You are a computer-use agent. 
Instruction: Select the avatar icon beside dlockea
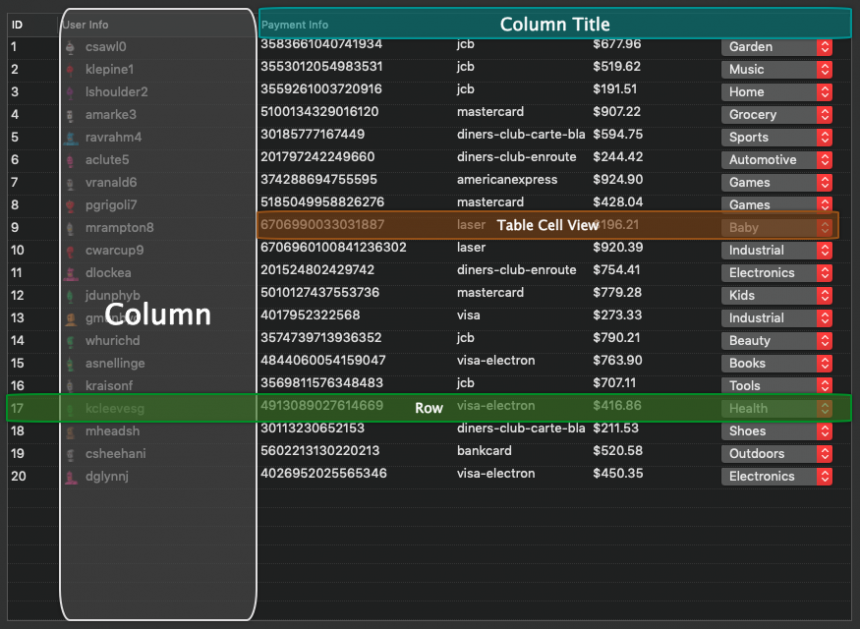tap(69, 273)
